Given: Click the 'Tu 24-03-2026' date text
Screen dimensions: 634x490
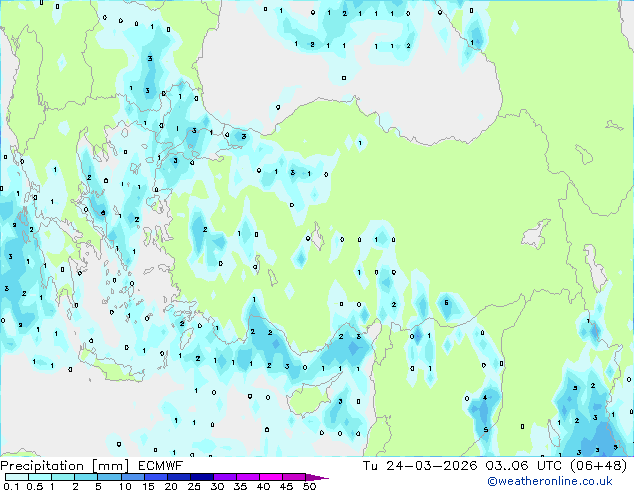Looking at the screenshot, I should [420, 466].
